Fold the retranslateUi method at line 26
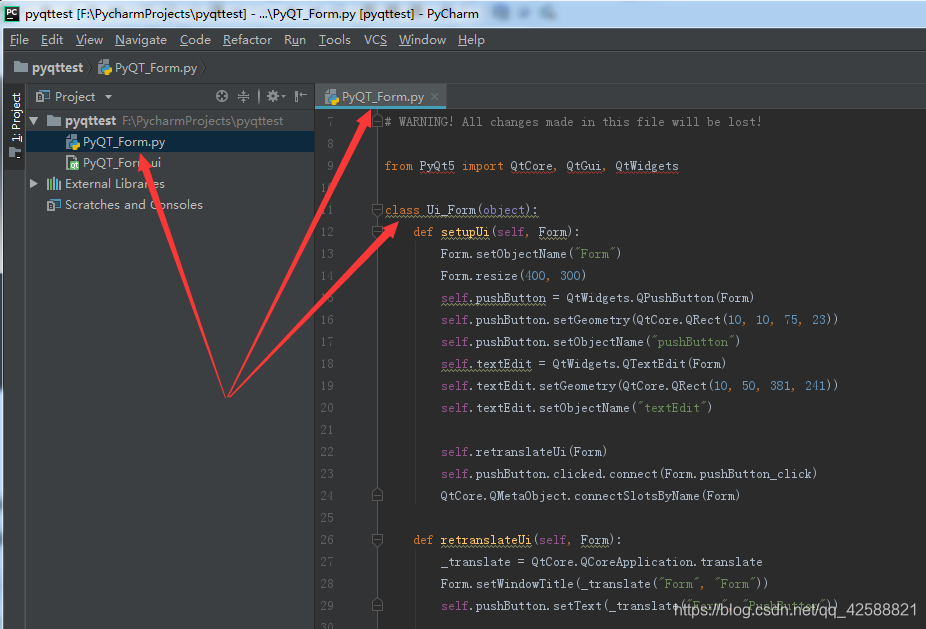926x629 pixels. click(377, 539)
